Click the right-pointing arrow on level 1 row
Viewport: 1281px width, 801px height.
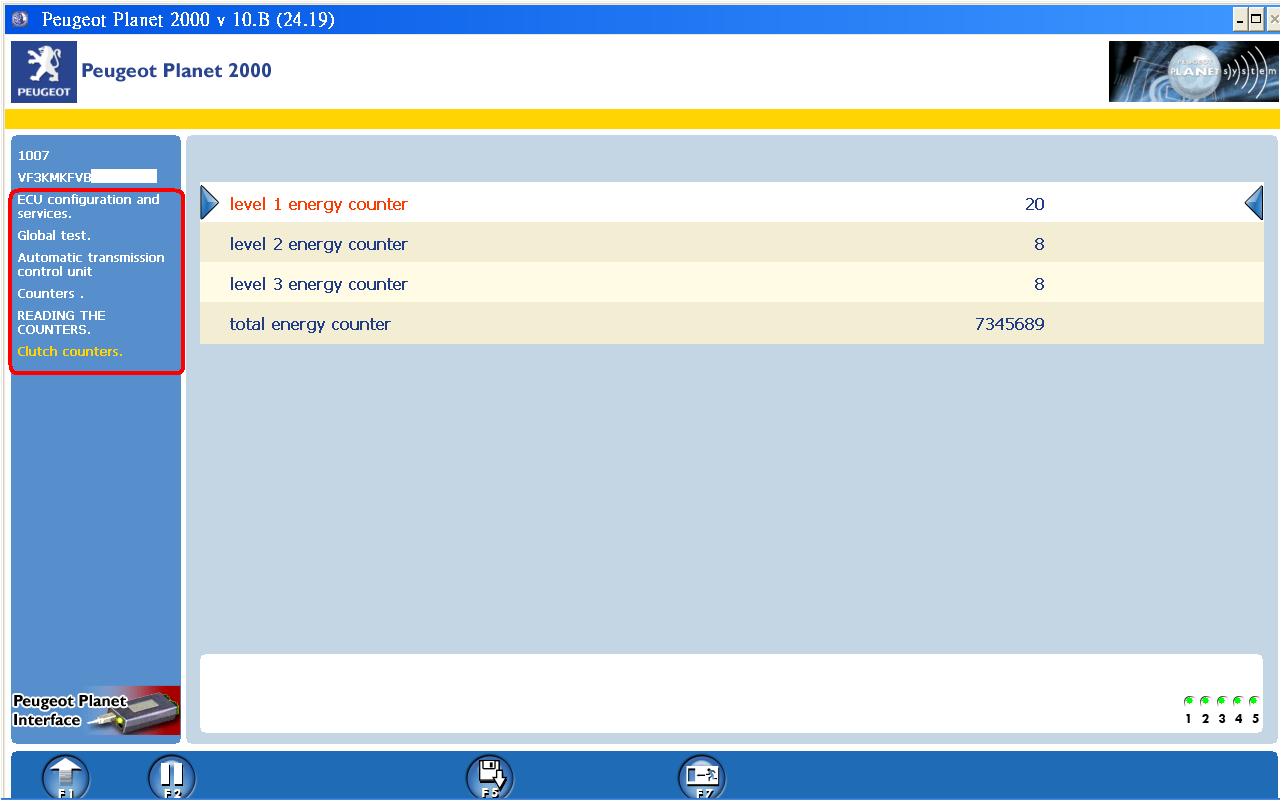[209, 203]
